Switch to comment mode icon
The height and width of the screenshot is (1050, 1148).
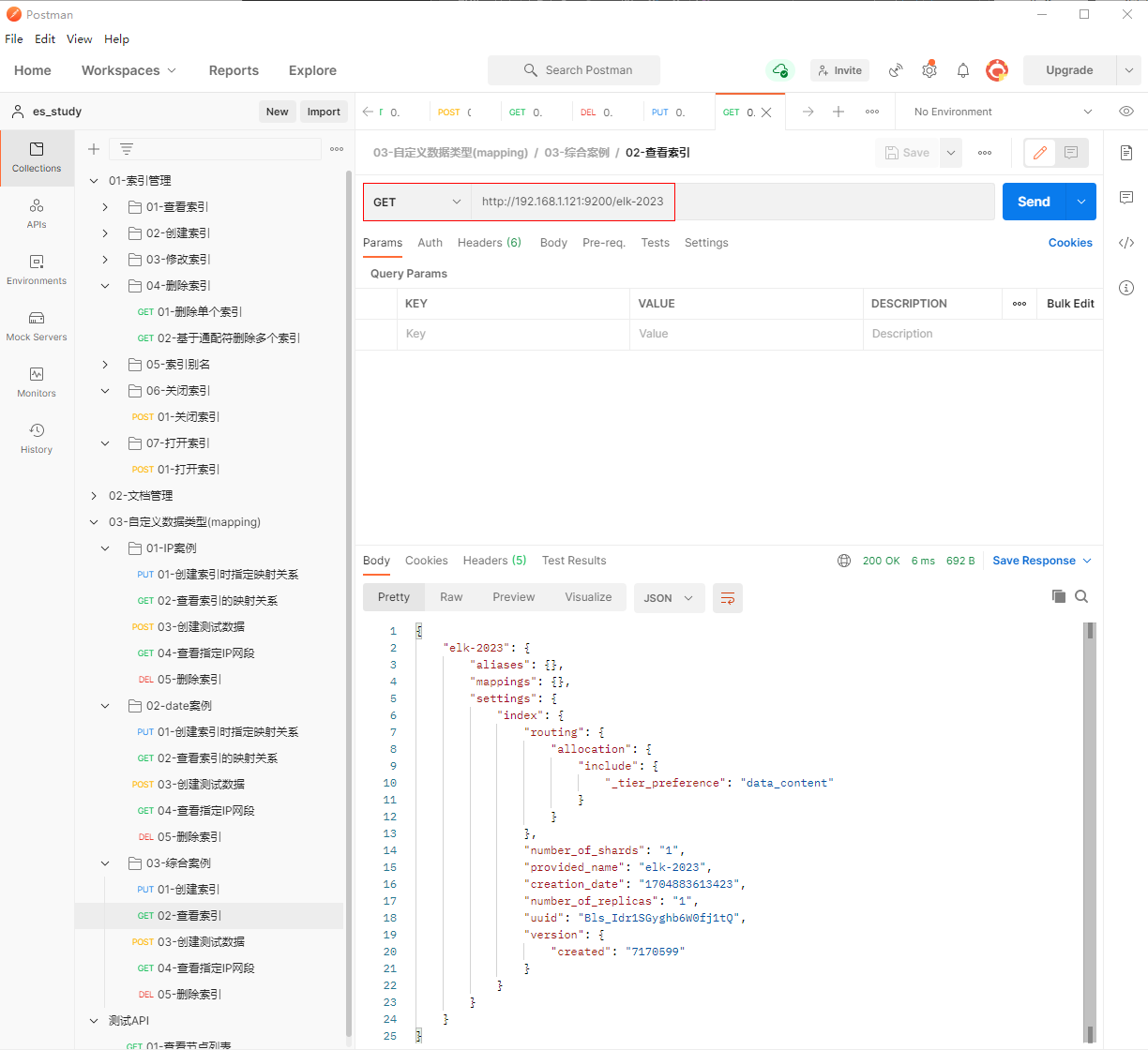point(1070,153)
